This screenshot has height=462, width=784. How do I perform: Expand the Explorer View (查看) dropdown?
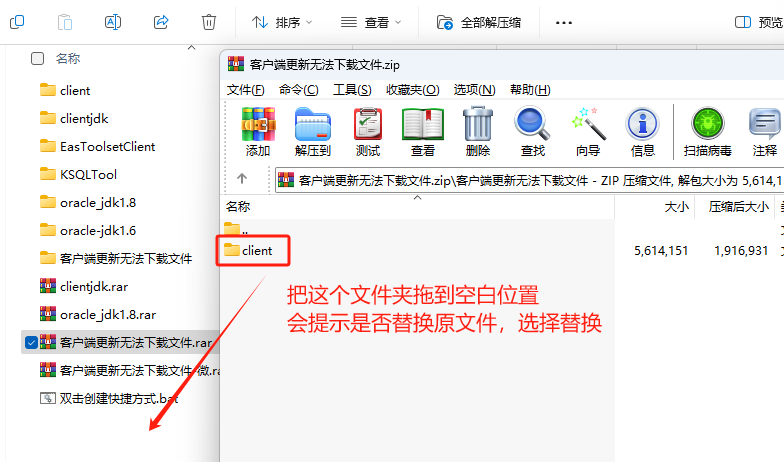click(371, 21)
